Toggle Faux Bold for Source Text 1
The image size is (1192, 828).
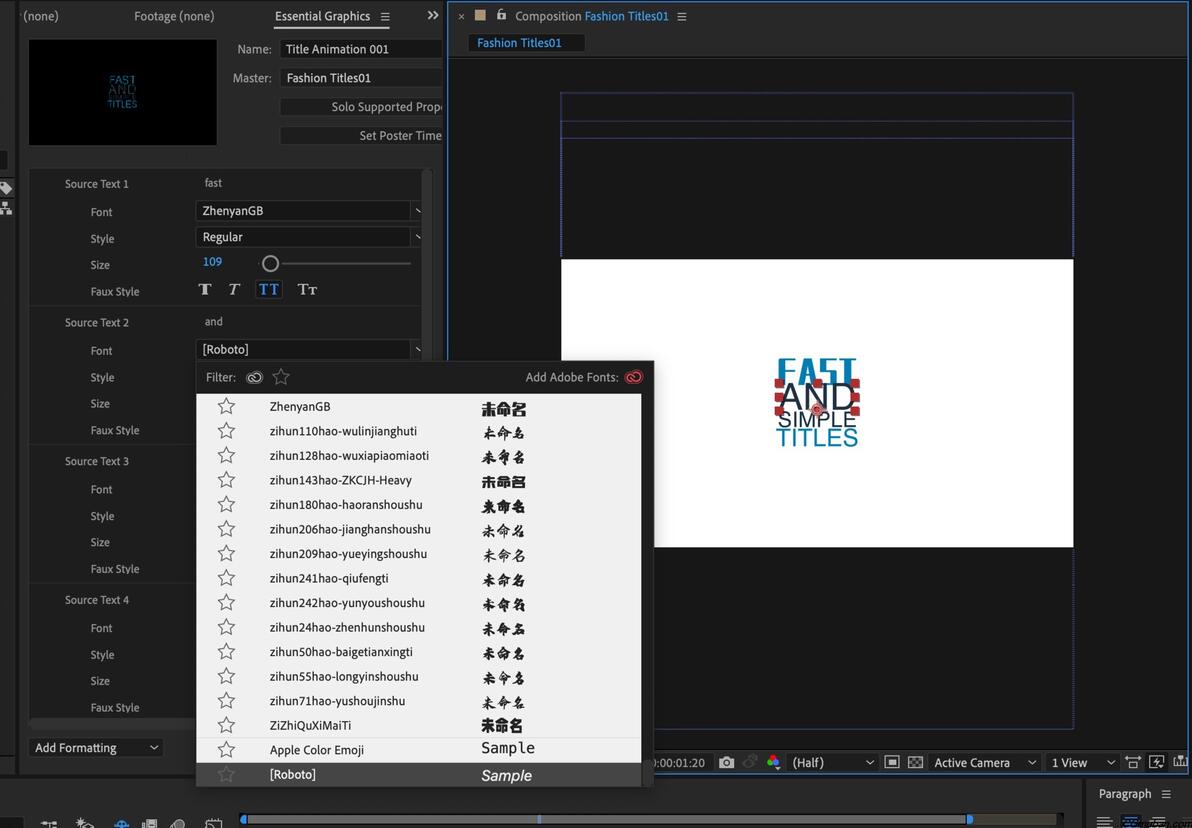[205, 290]
